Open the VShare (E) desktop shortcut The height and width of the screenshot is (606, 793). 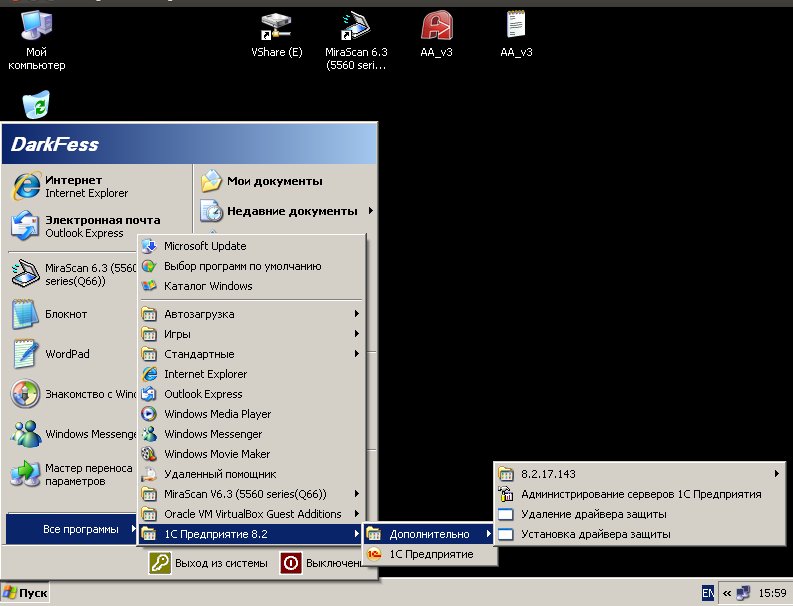click(277, 35)
